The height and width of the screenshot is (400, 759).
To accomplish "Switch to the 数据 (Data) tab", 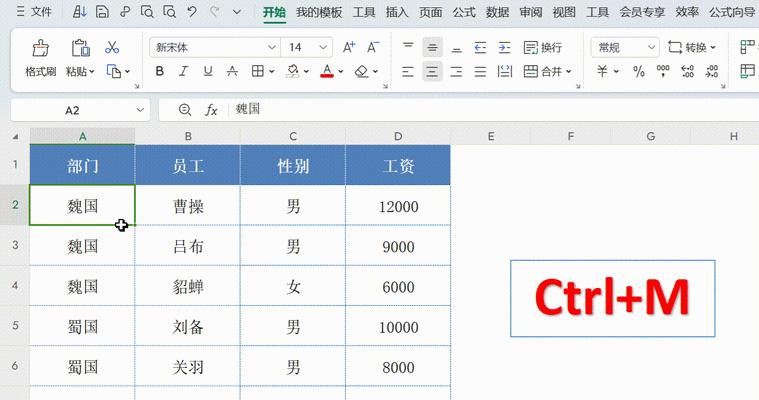I will 497,12.
